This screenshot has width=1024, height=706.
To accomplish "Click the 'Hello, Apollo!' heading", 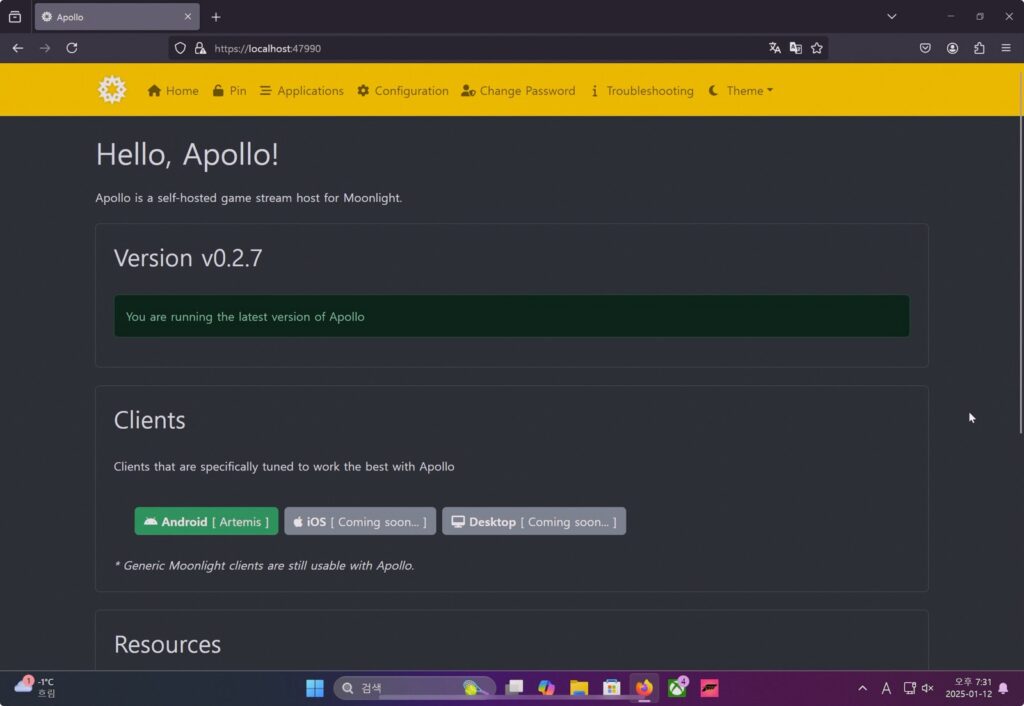I will 187,155.
